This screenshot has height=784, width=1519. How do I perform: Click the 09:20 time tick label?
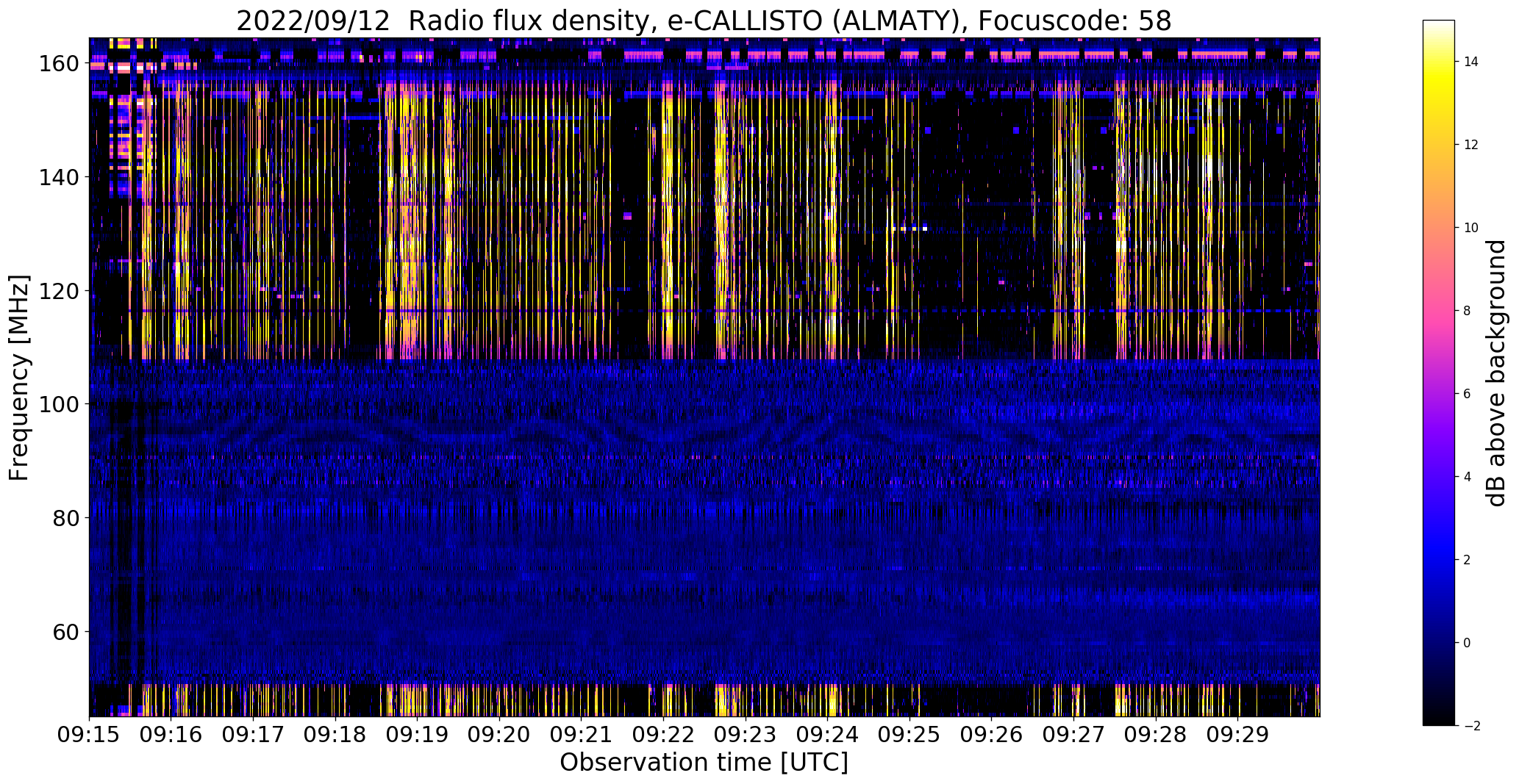500,734
